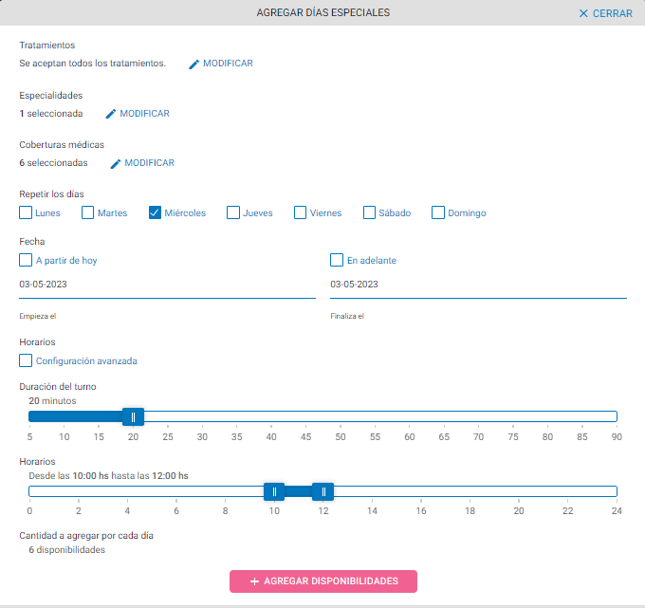Click the turn duration slider handle

133,417
